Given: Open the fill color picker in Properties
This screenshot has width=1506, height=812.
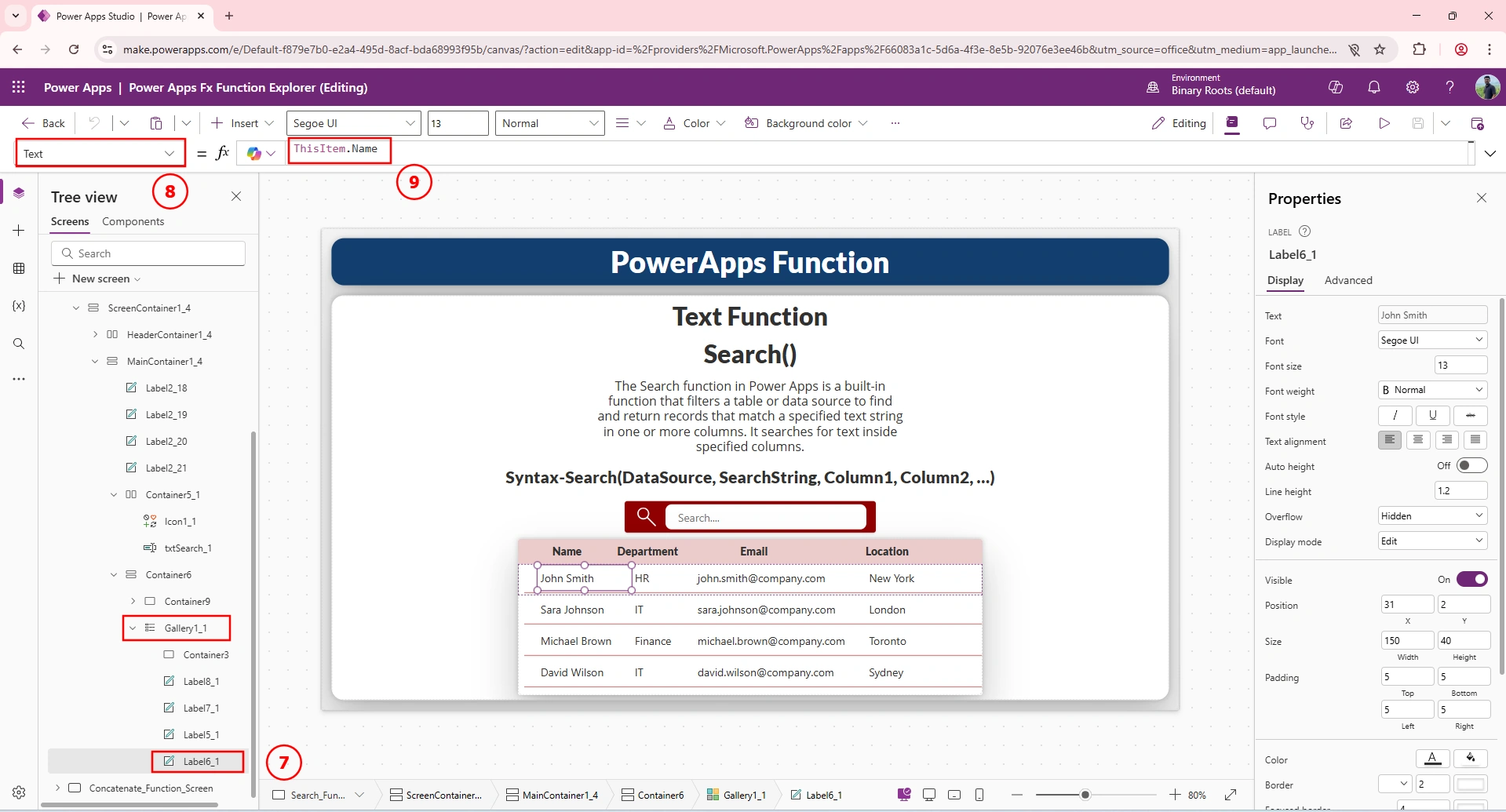Looking at the screenshot, I should pyautogui.click(x=1471, y=759).
